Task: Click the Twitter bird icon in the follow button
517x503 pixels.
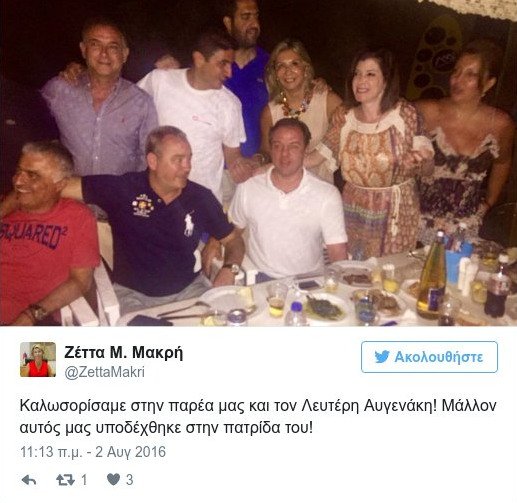Action: (382, 357)
